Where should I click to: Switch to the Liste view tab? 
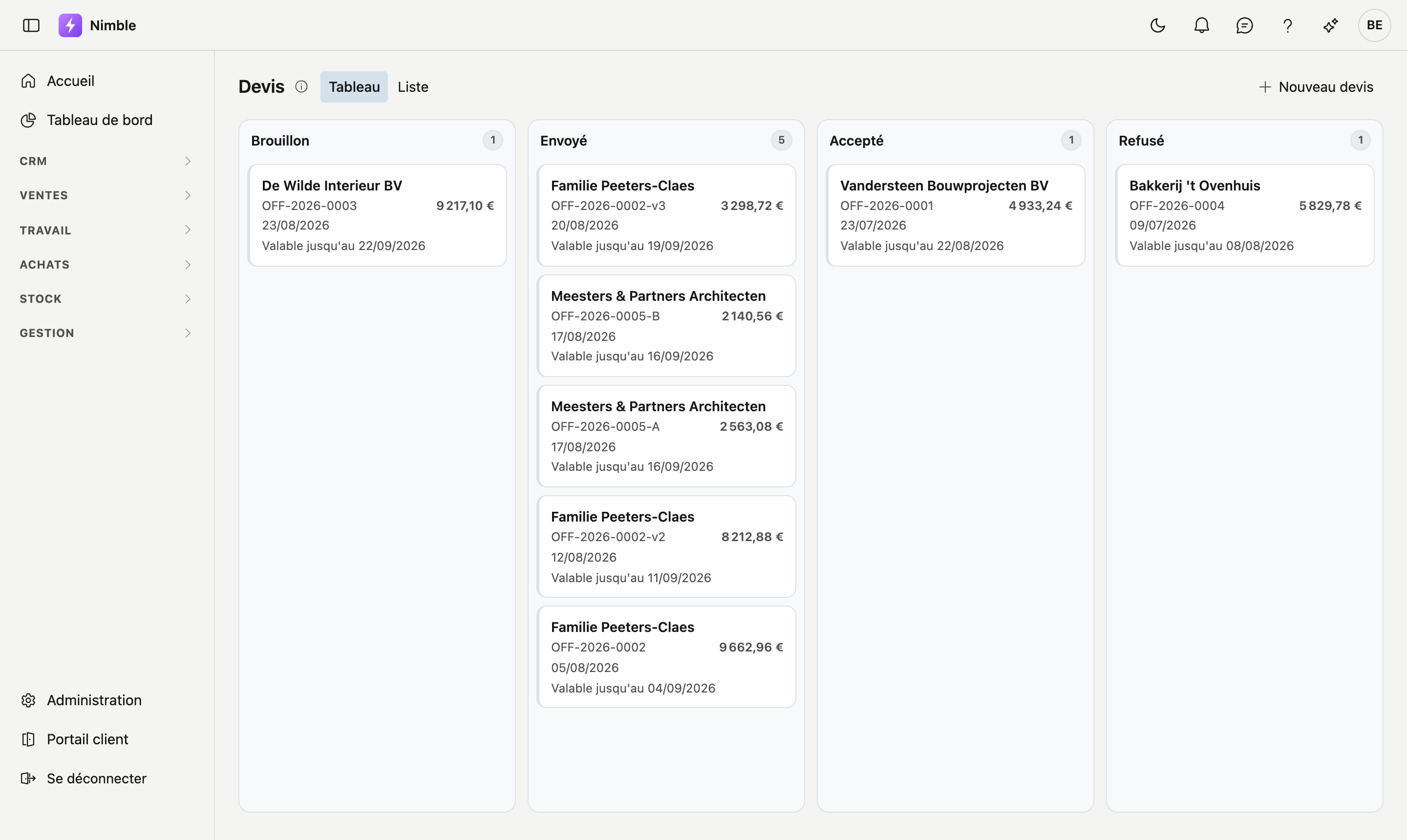point(413,86)
